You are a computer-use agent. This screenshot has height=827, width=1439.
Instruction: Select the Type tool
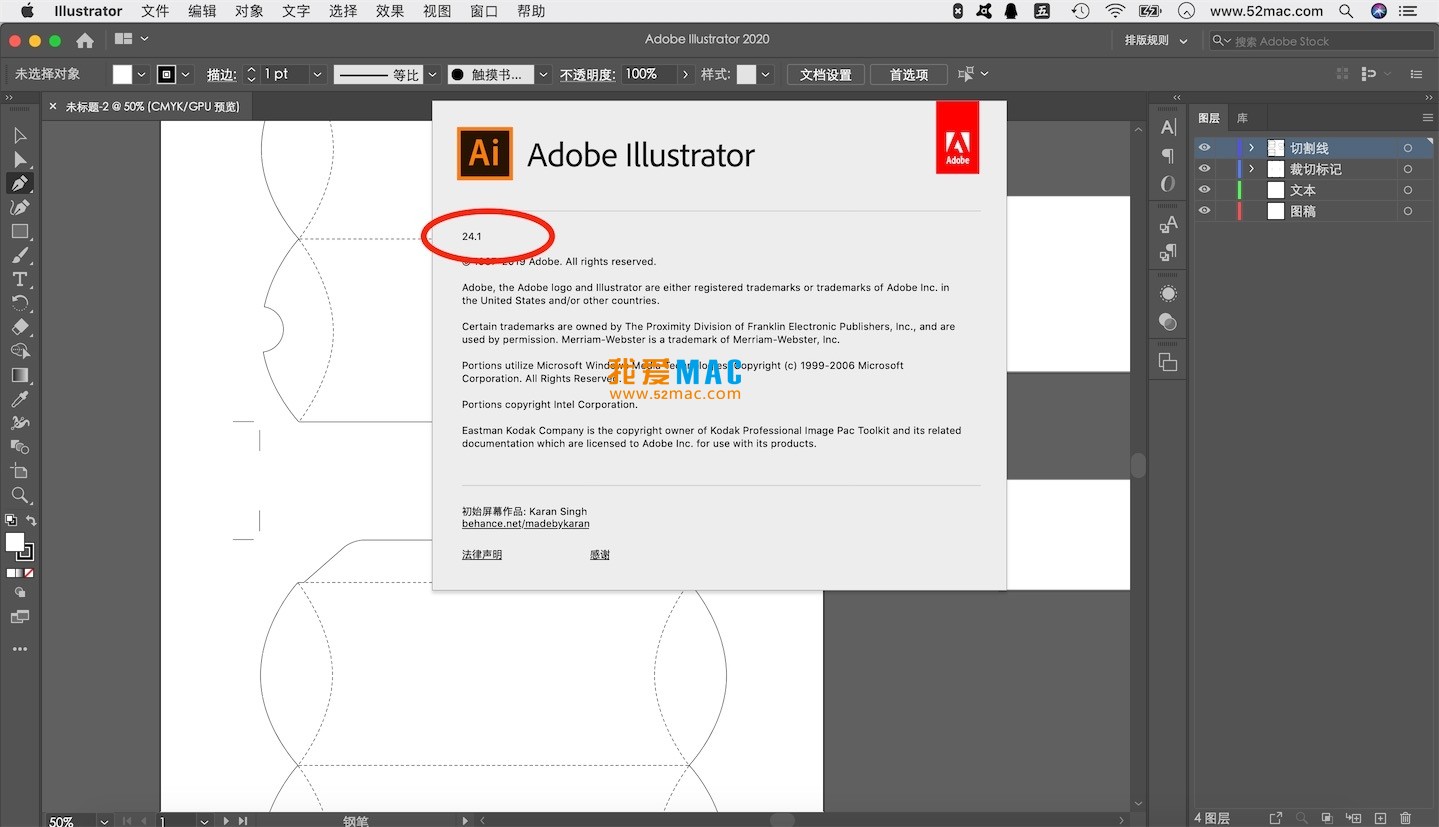pos(18,279)
